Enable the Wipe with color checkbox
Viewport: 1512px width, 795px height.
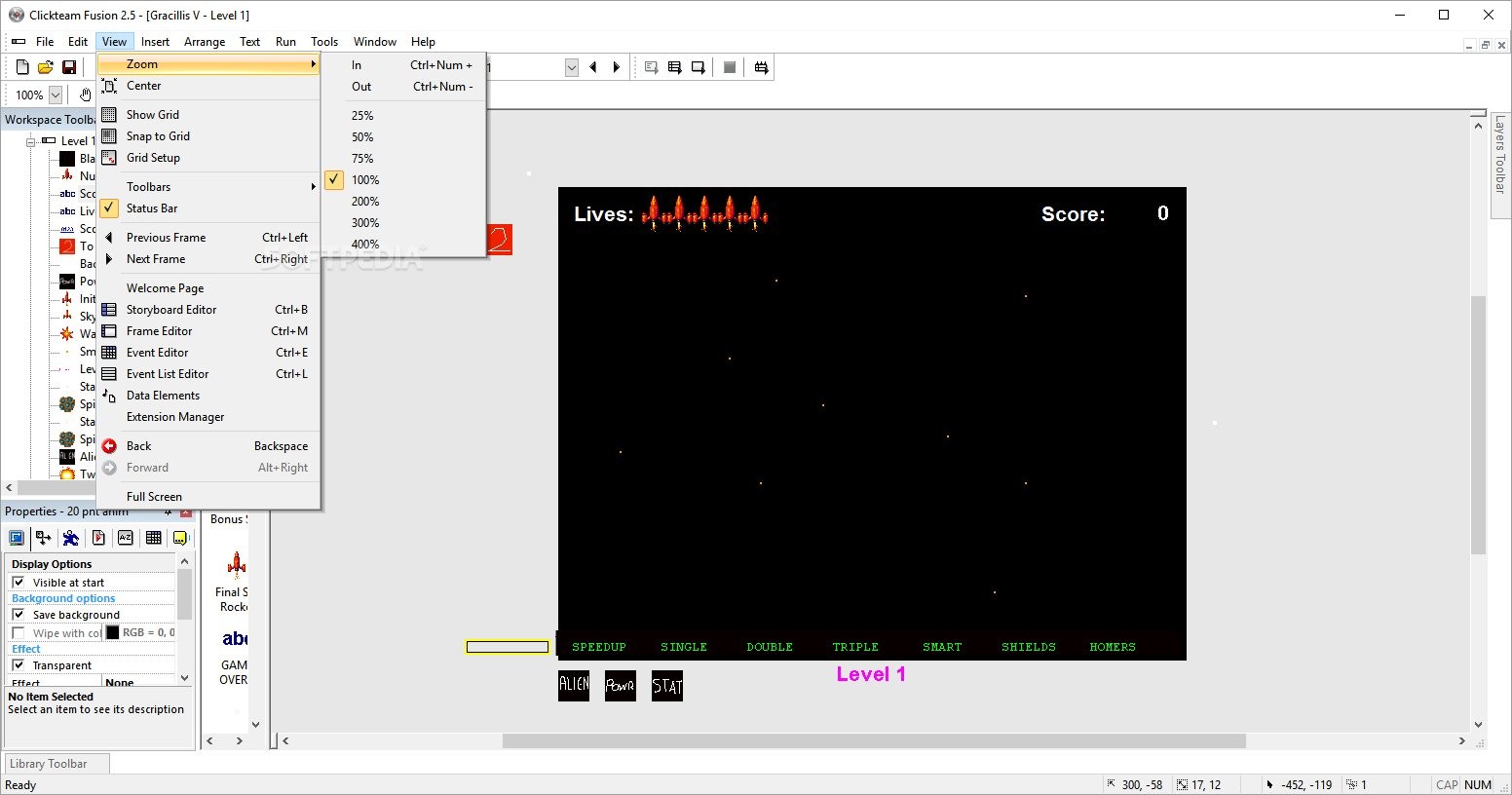pyautogui.click(x=19, y=632)
